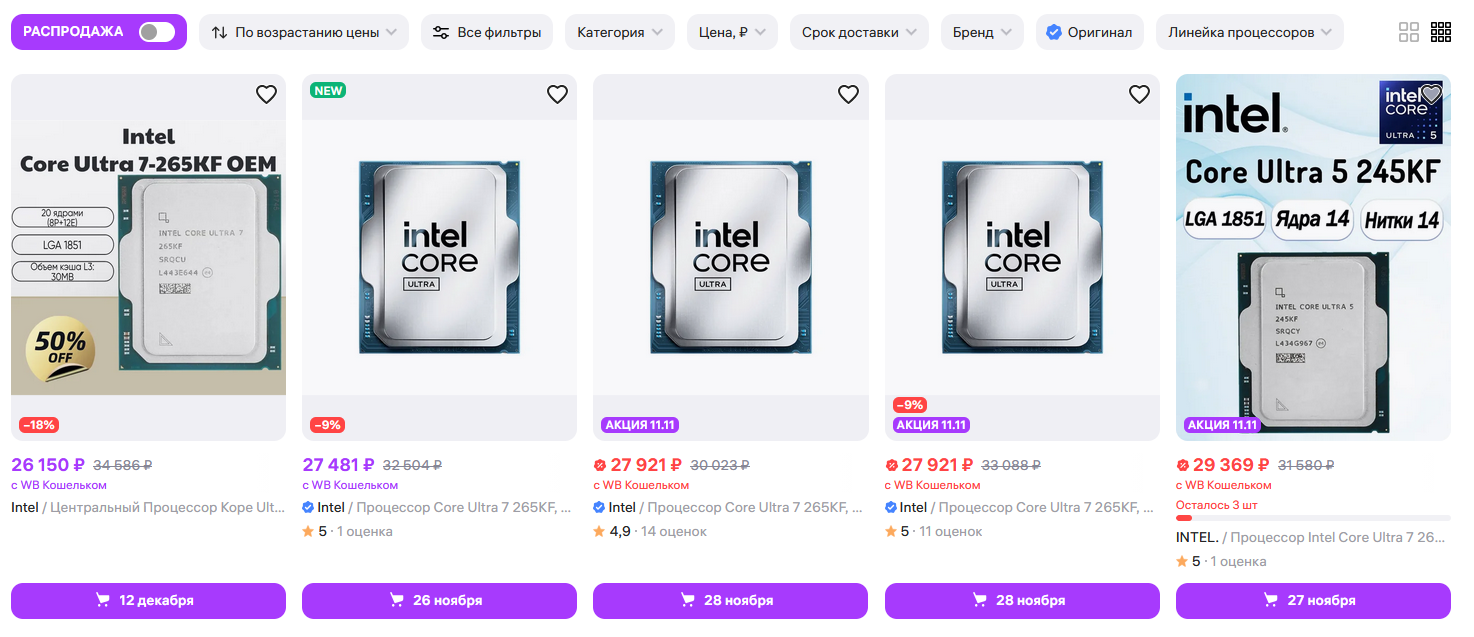The height and width of the screenshot is (637, 1474).
Task: Click the Осталось 3 шт stock bar
Action: click(x=1313, y=518)
